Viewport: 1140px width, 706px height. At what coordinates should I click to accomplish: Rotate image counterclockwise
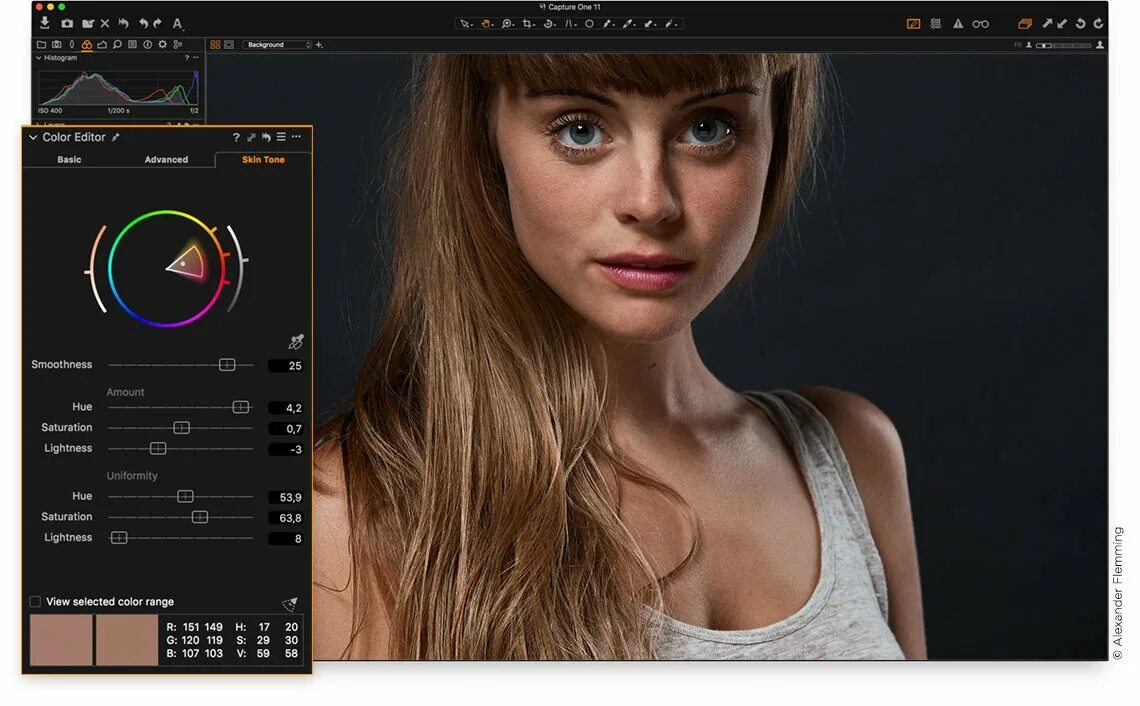point(1080,24)
